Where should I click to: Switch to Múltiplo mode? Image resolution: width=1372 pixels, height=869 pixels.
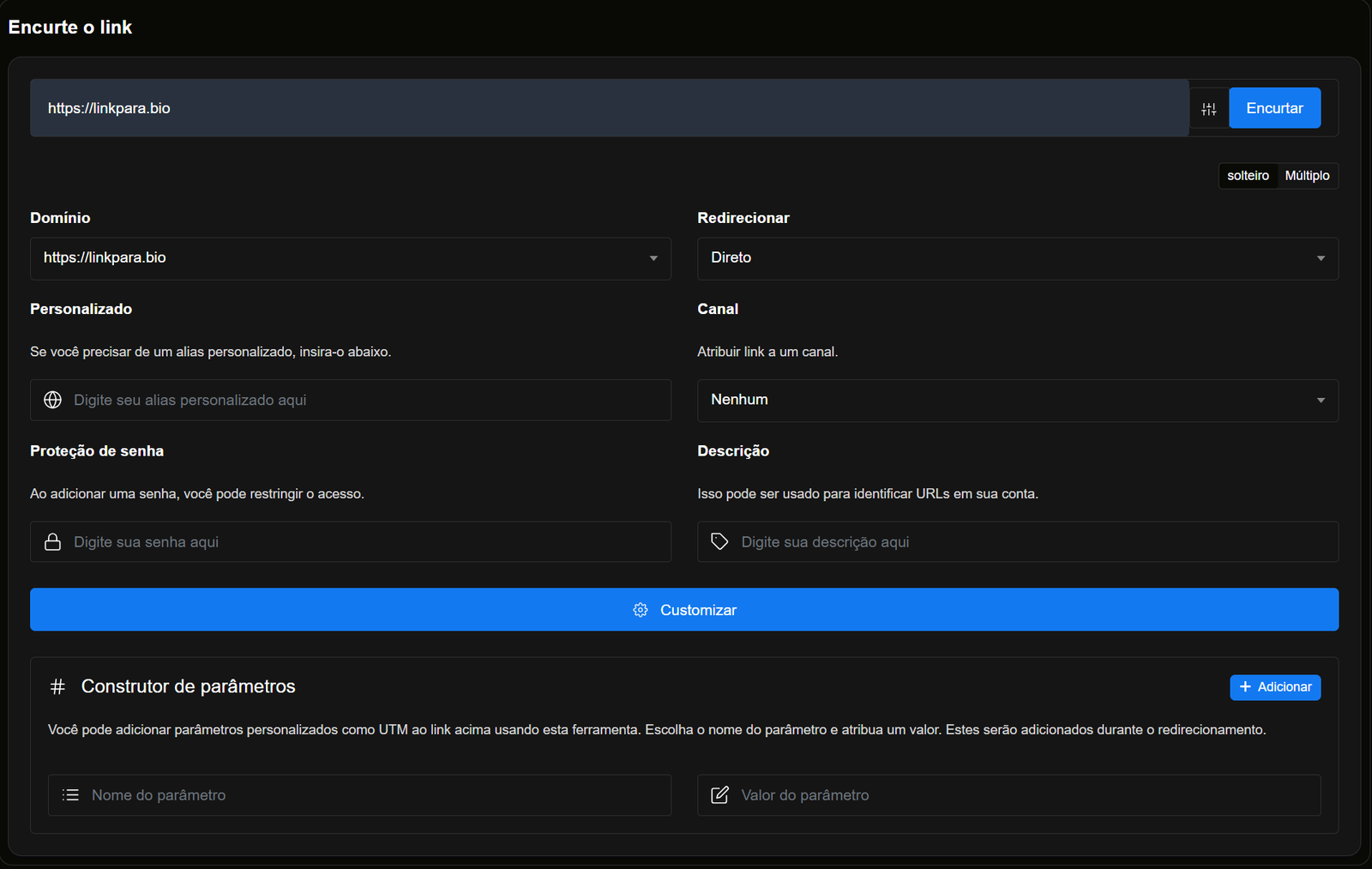[1307, 175]
